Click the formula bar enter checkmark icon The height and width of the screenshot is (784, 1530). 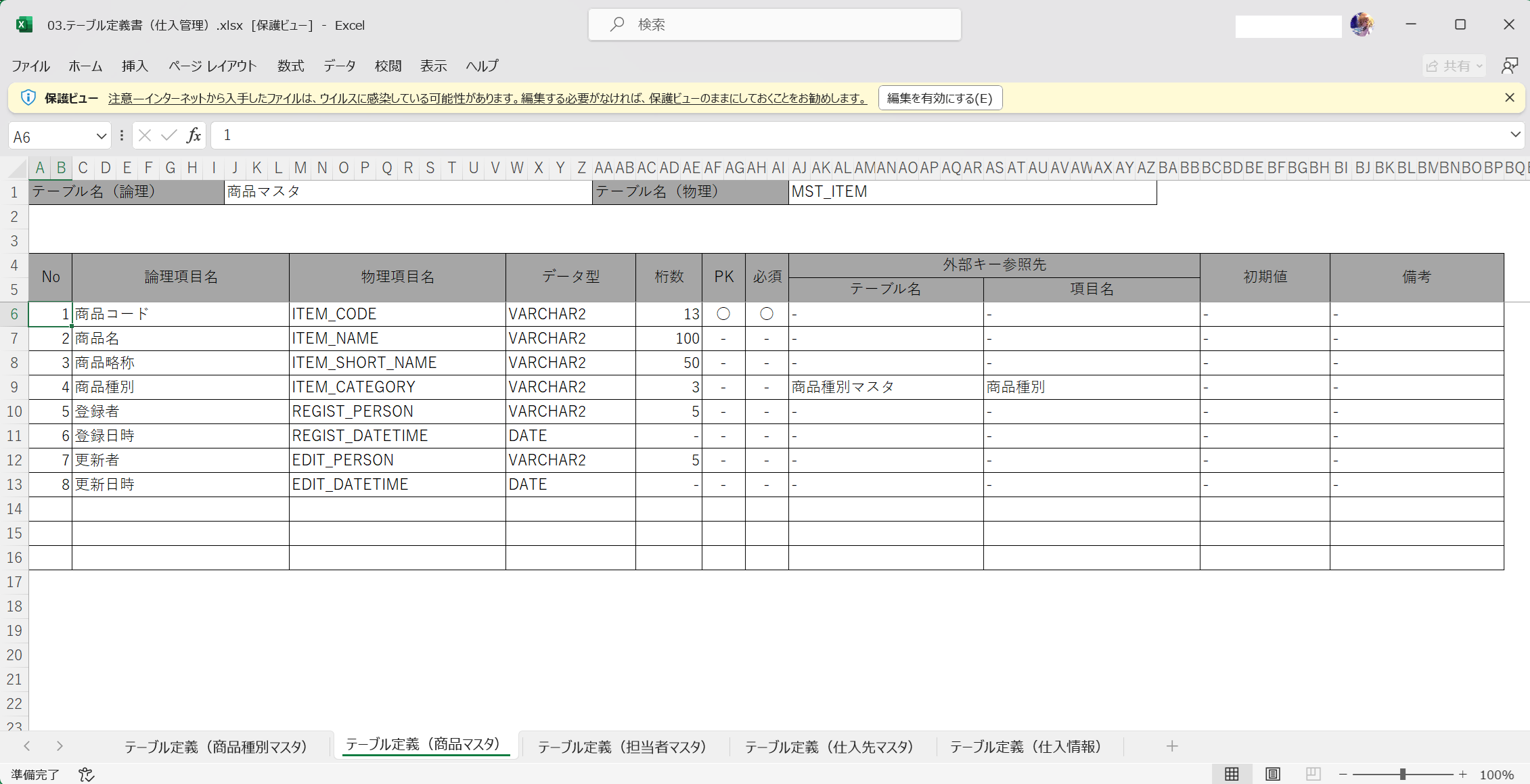169,135
